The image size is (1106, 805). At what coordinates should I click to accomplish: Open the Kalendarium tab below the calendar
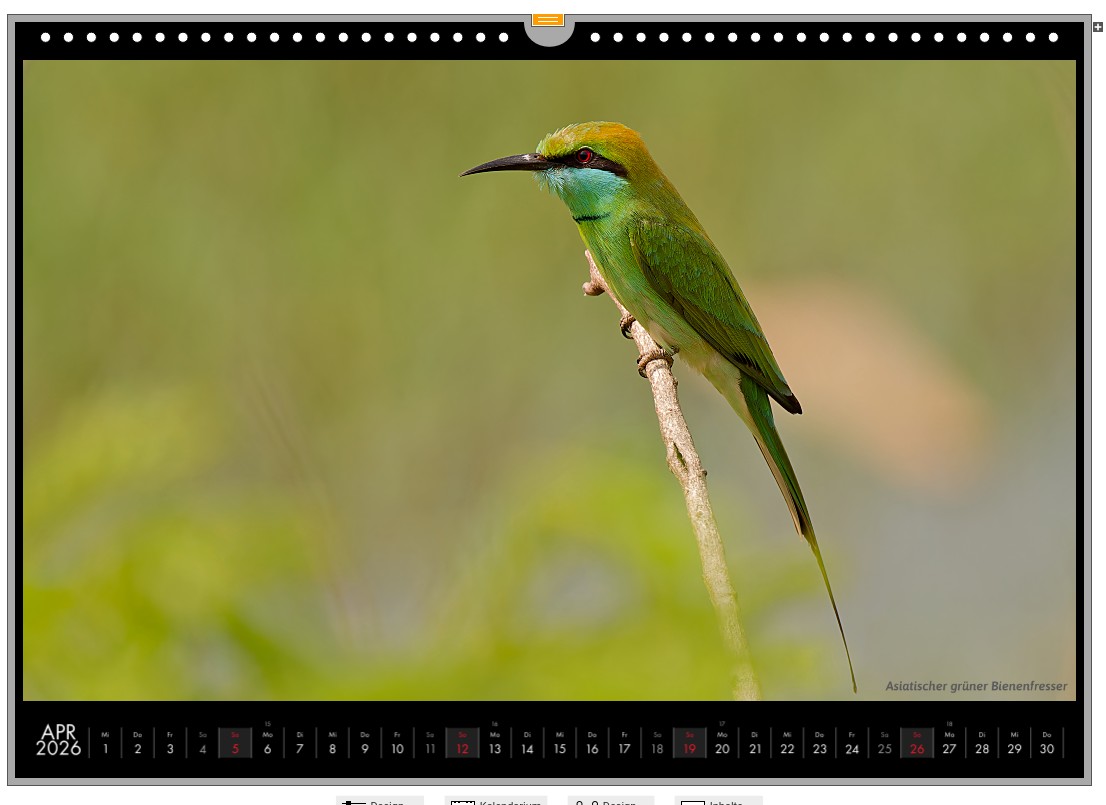(509, 802)
